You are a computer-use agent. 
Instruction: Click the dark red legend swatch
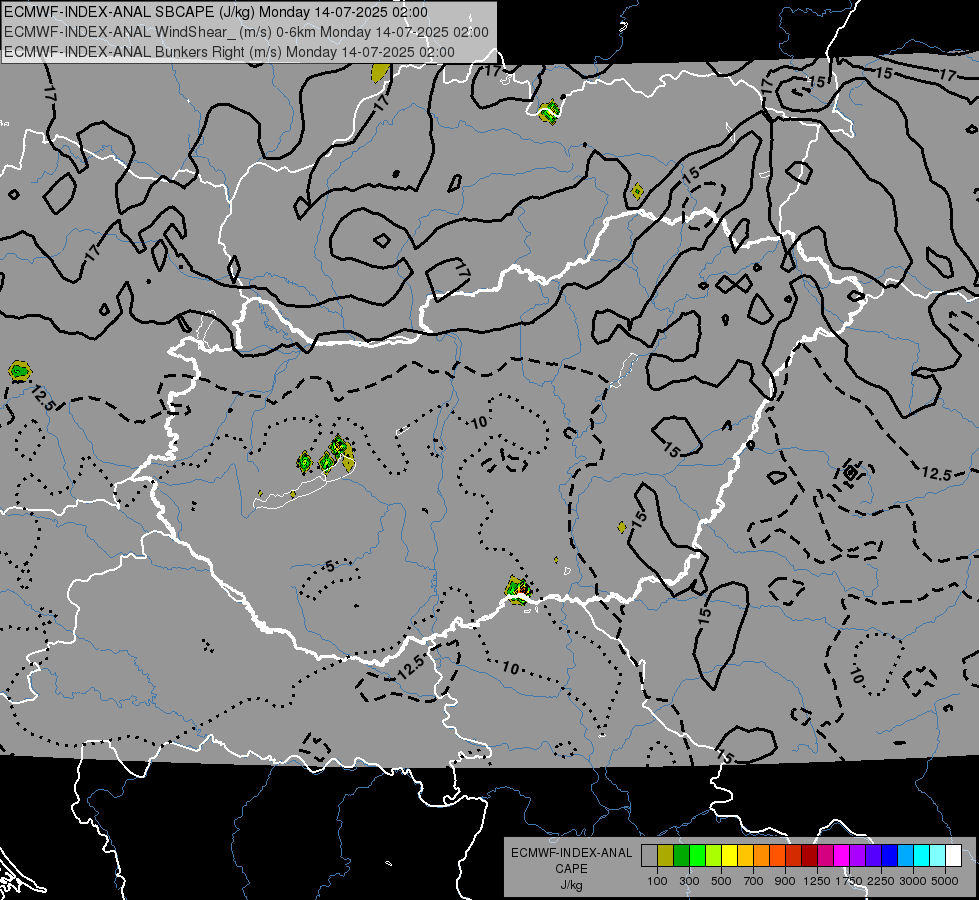click(809, 855)
